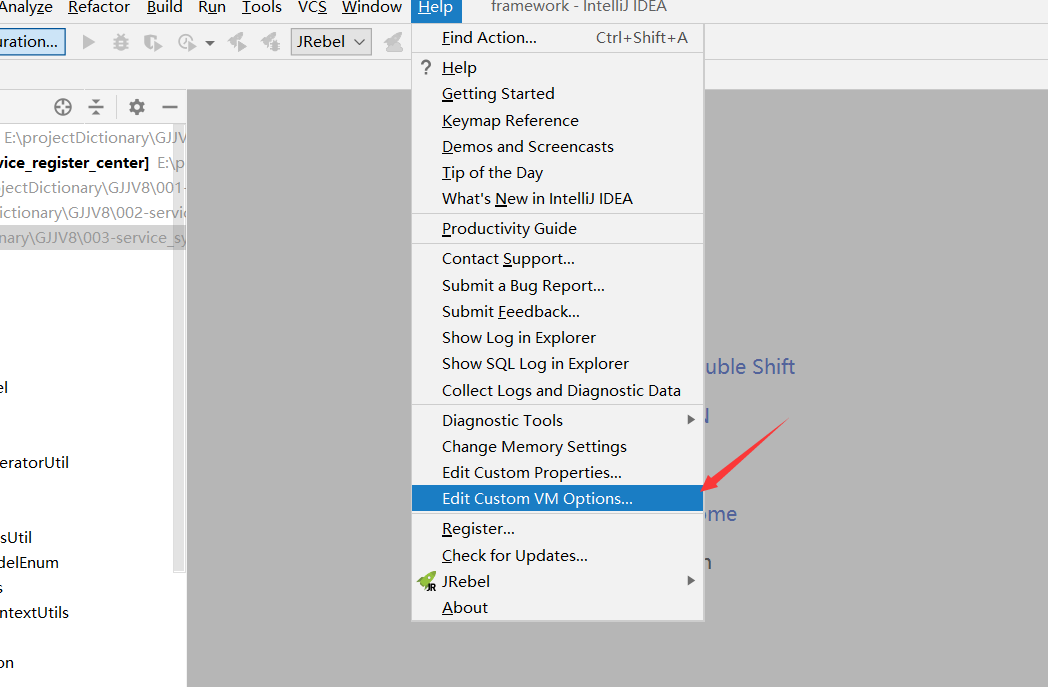Select the service_register_center project row
Screen dimensions: 1048x687
[x=92, y=163]
